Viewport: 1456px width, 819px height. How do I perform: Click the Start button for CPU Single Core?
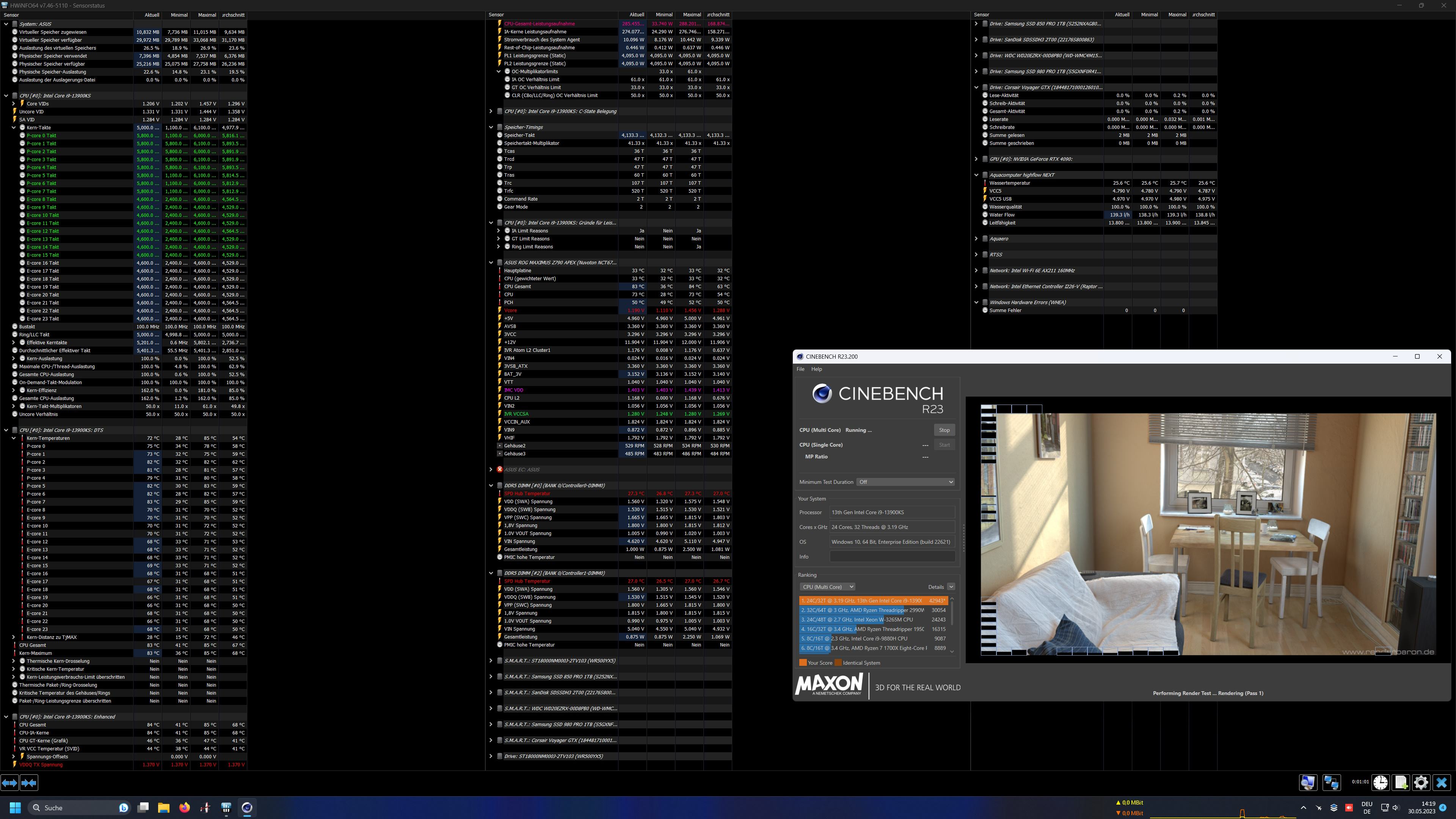pos(945,445)
